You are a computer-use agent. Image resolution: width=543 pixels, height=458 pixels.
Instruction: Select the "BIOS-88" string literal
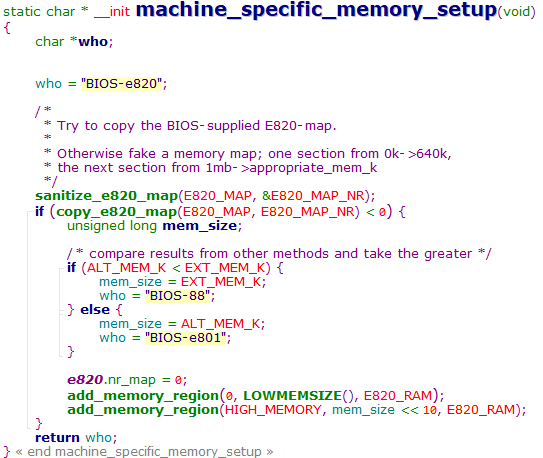coord(178,296)
